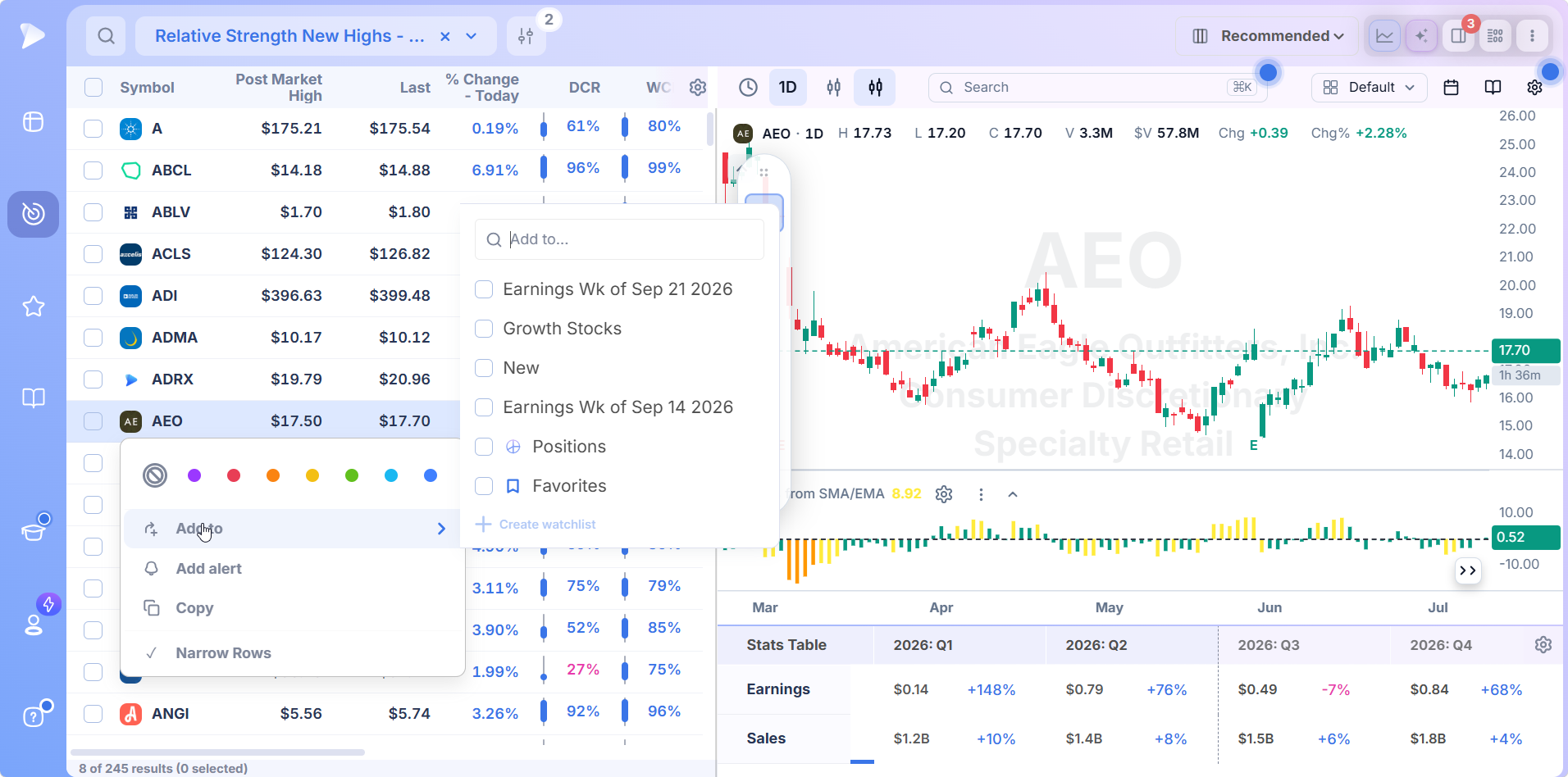Screen dimensions: 1568x777
Task: Open indicator settings gear next to 8.92
Action: pos(944,494)
